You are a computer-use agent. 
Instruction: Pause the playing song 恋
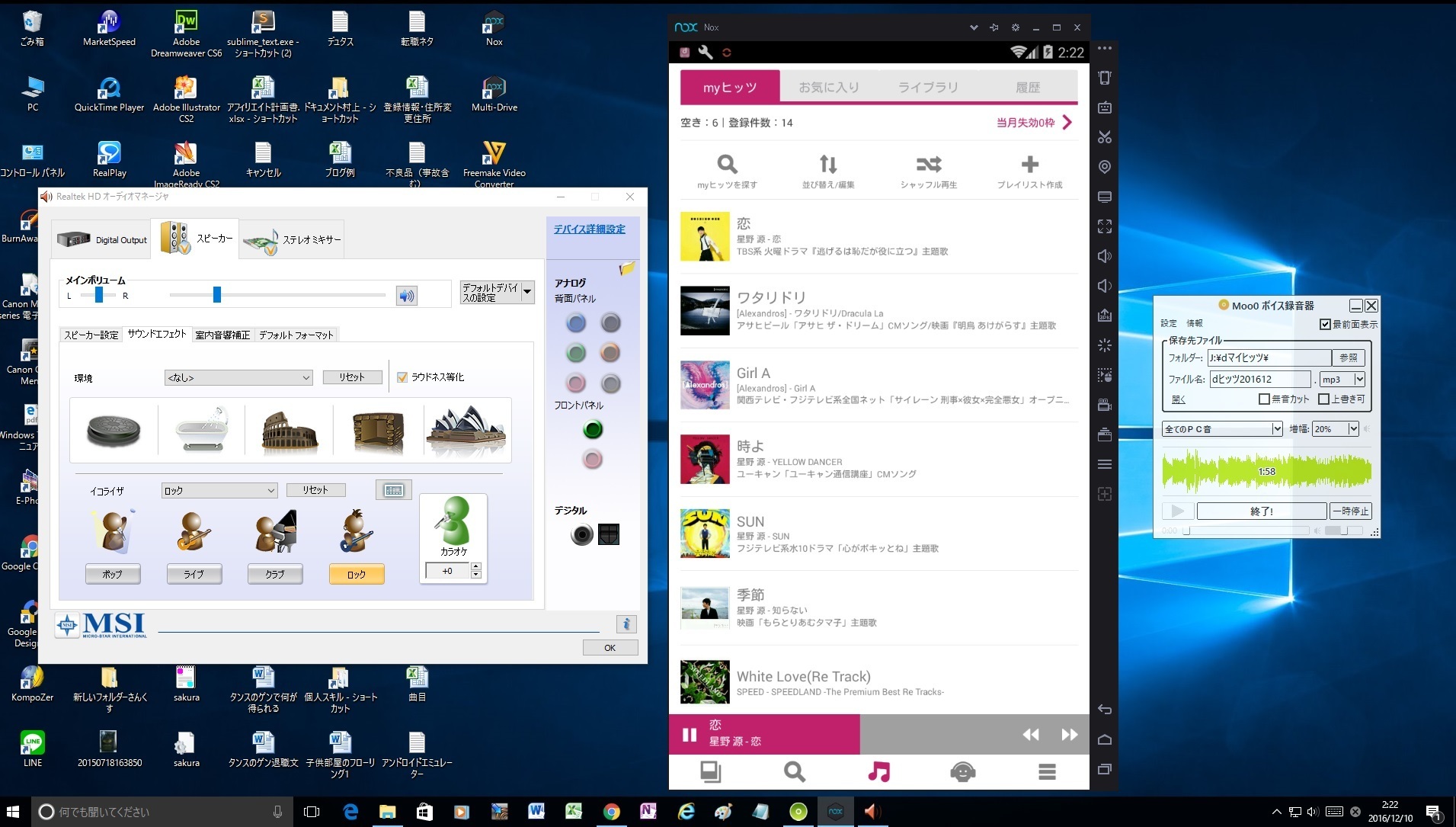690,735
